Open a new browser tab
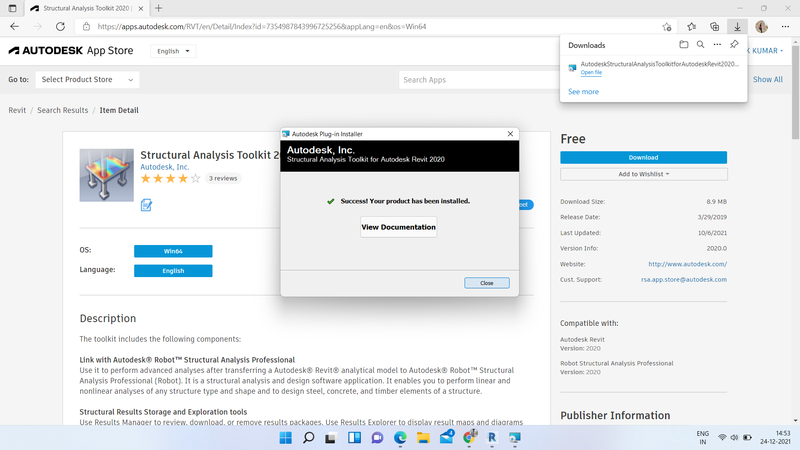 point(159,8)
